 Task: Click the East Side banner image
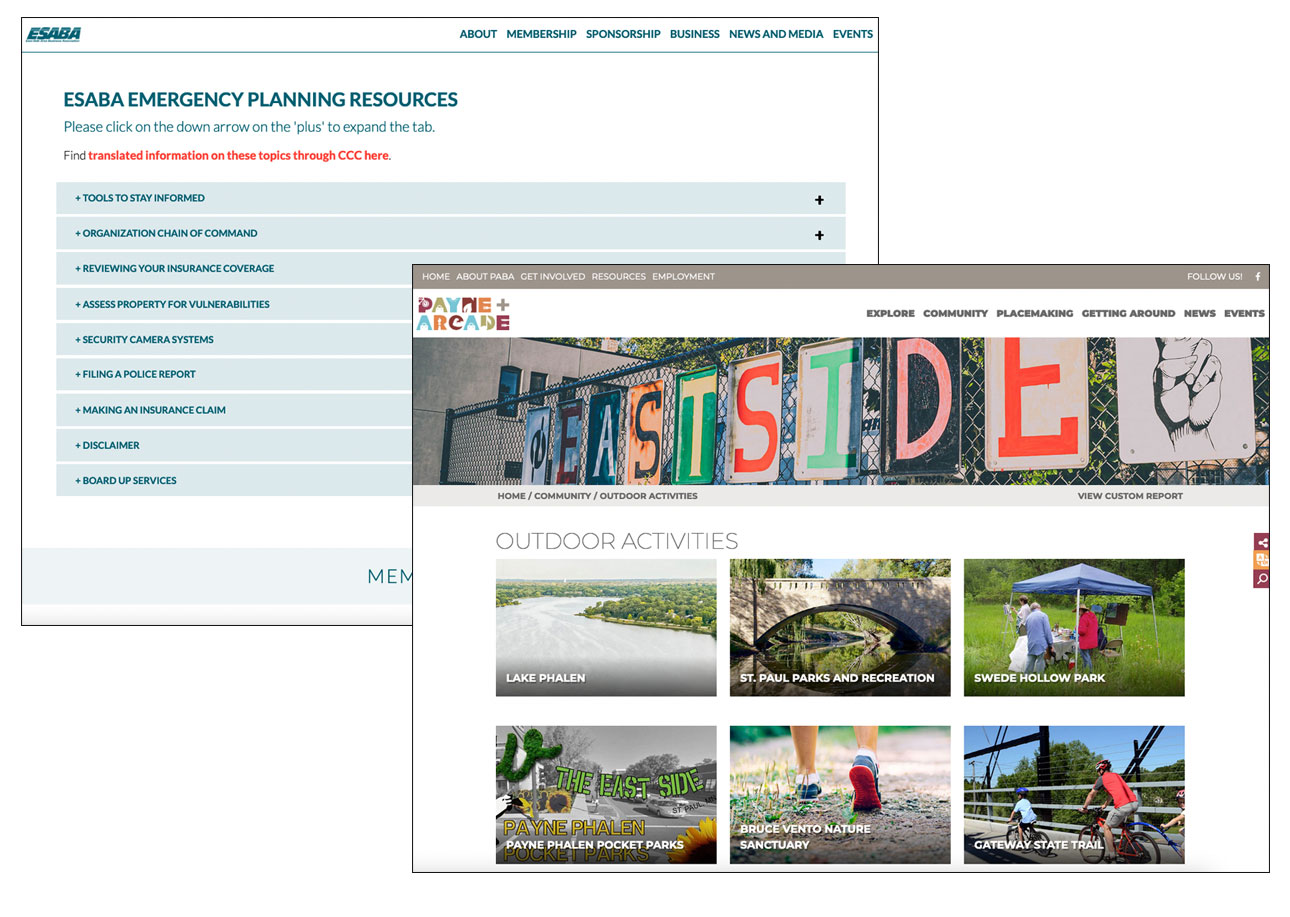coord(841,411)
